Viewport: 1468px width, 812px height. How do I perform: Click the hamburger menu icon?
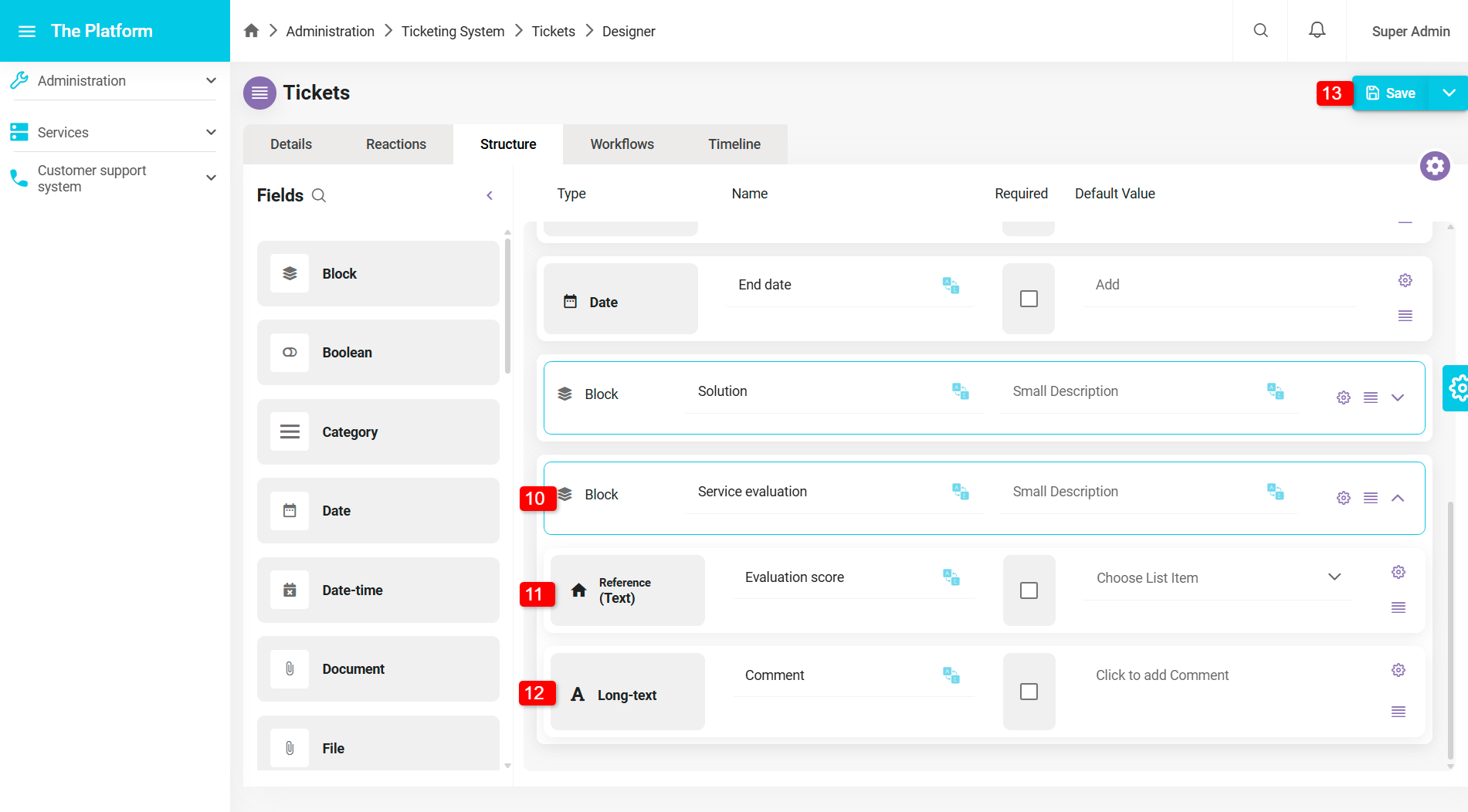[x=27, y=31]
